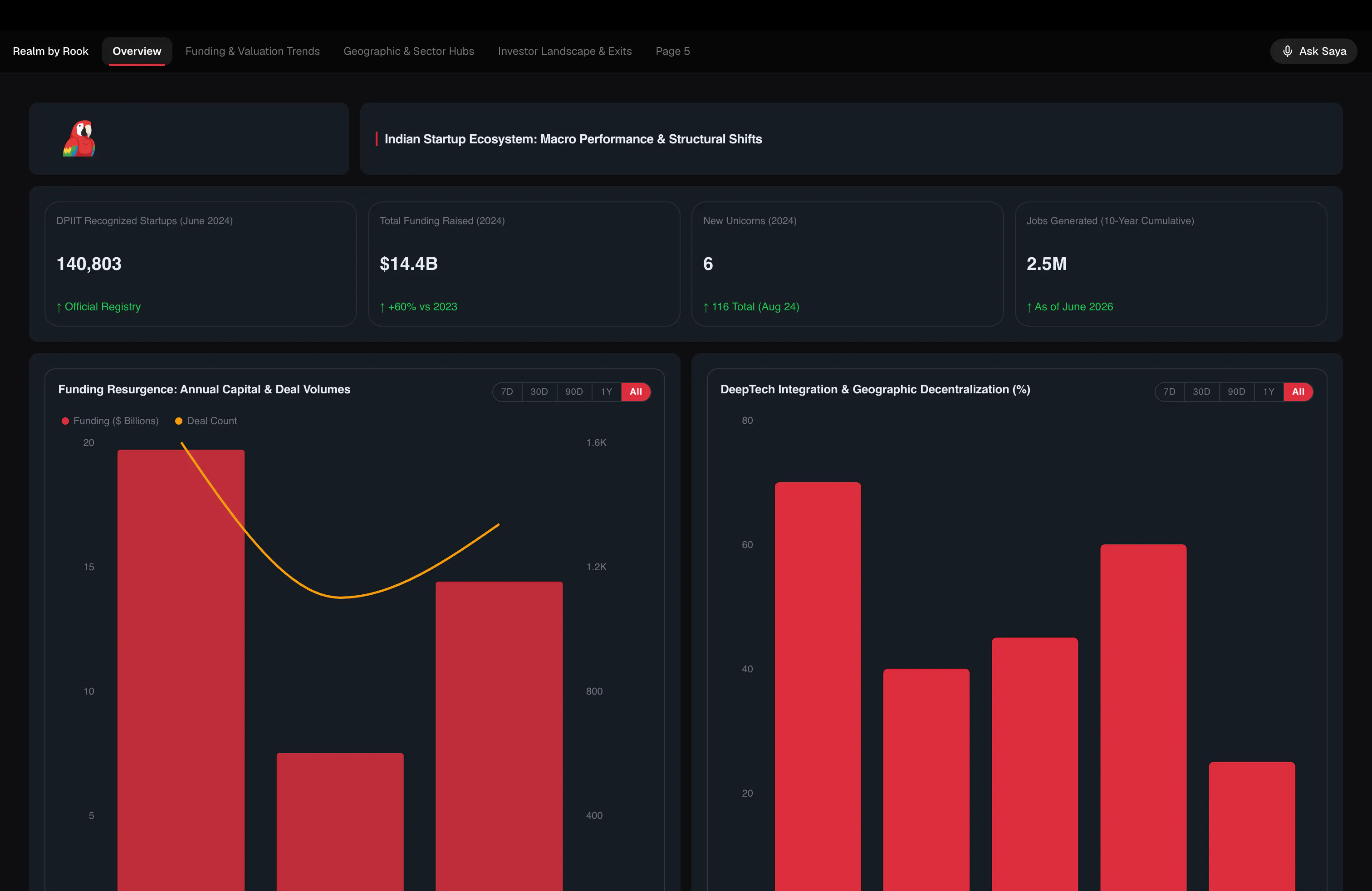Click the DPIIT Recognized Startups card

tap(201, 264)
